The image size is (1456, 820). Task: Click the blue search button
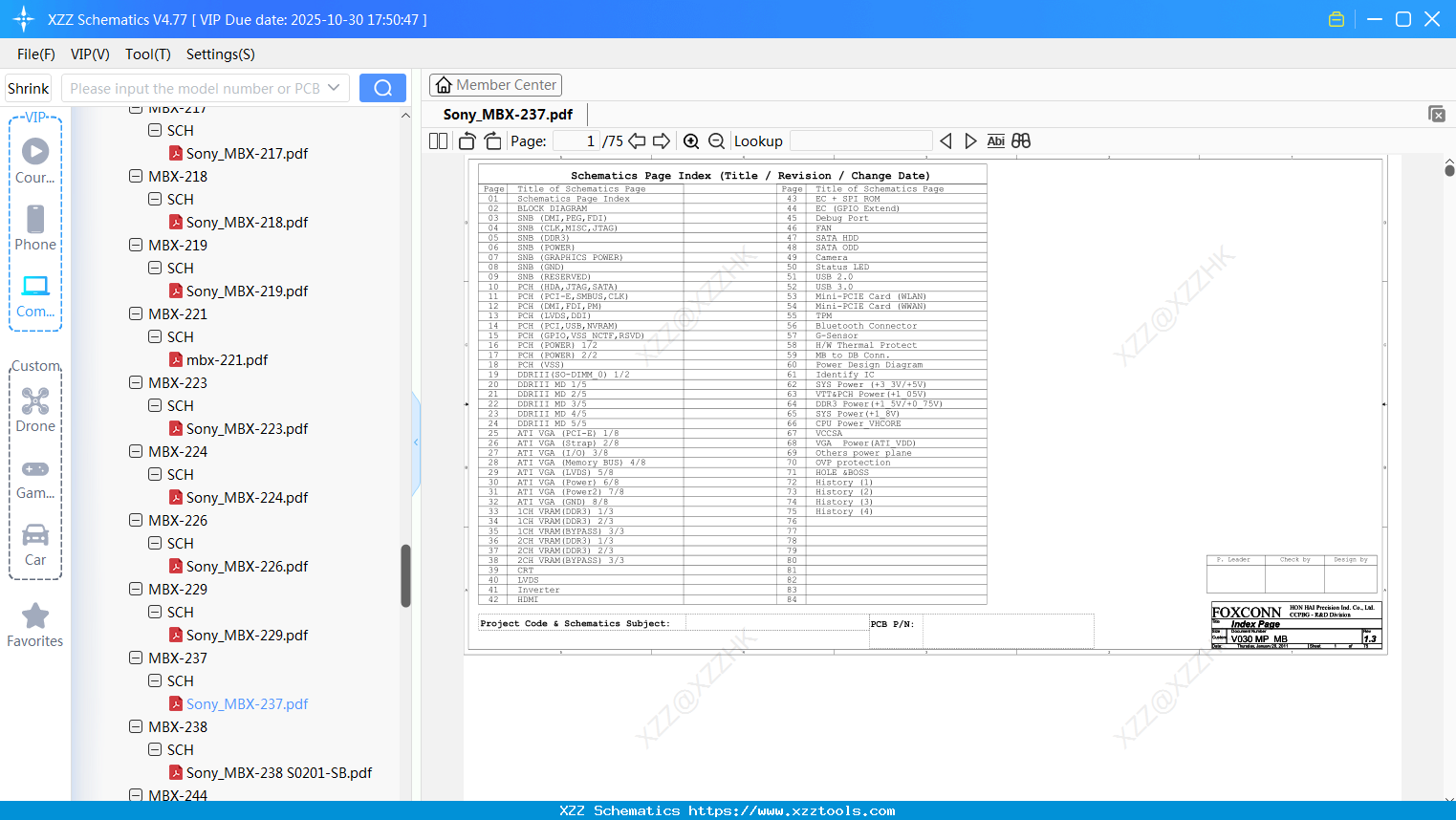point(382,88)
